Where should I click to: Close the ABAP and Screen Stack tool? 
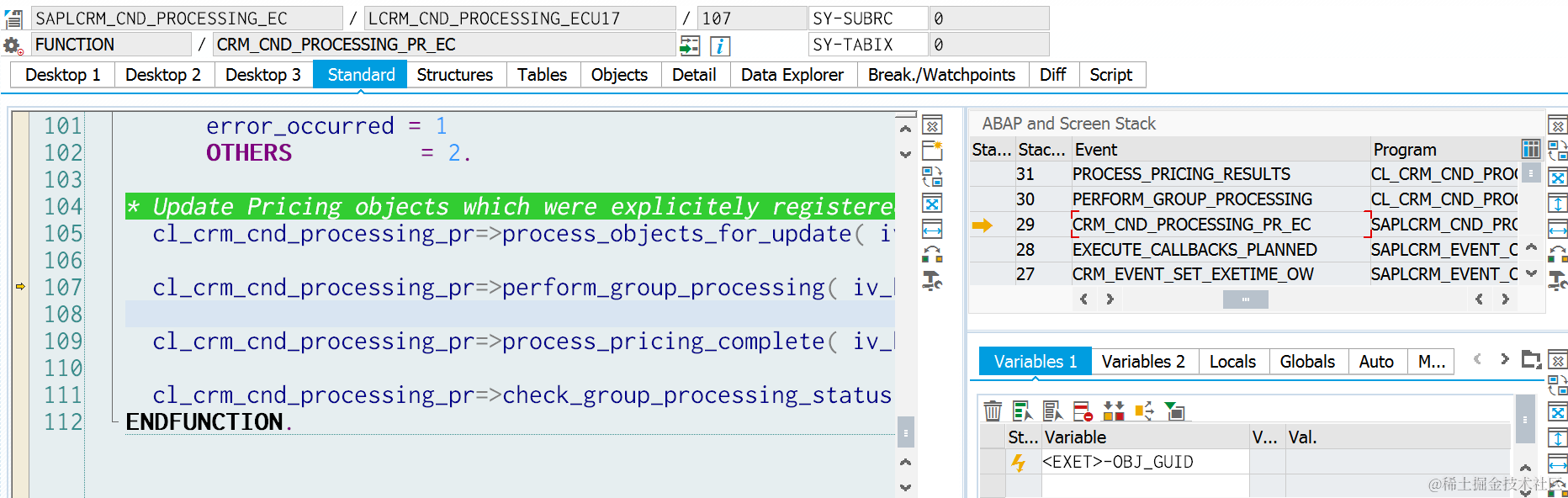[x=1558, y=126]
